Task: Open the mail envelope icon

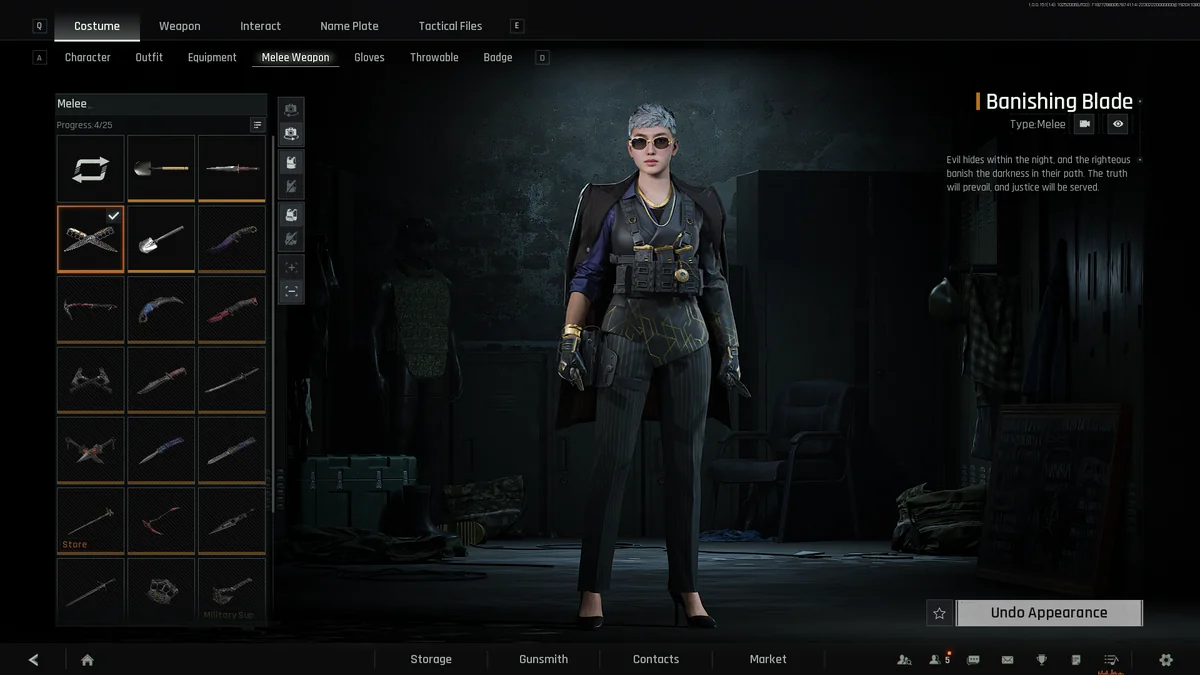Action: [1007, 660]
